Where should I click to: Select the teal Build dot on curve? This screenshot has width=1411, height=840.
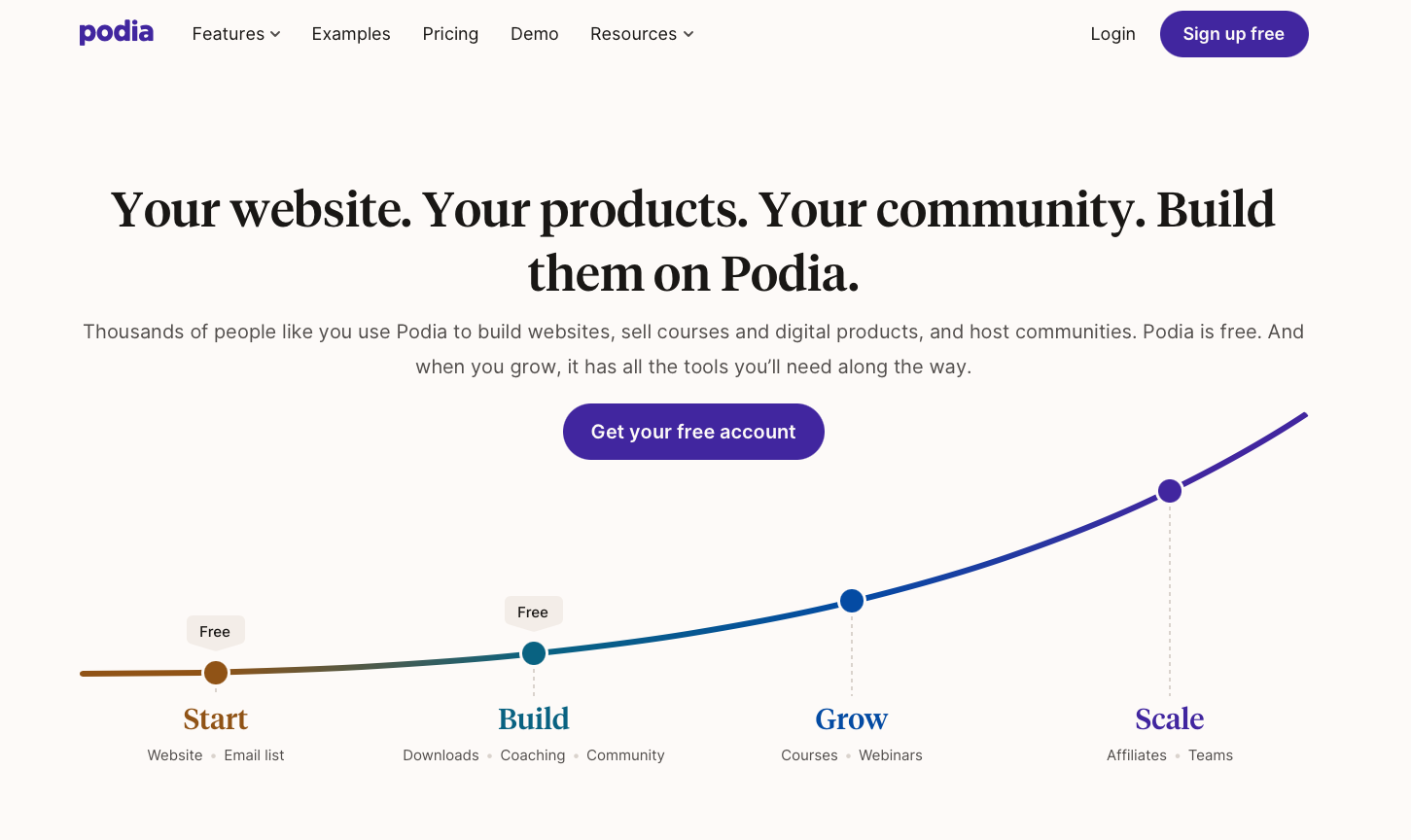[534, 653]
